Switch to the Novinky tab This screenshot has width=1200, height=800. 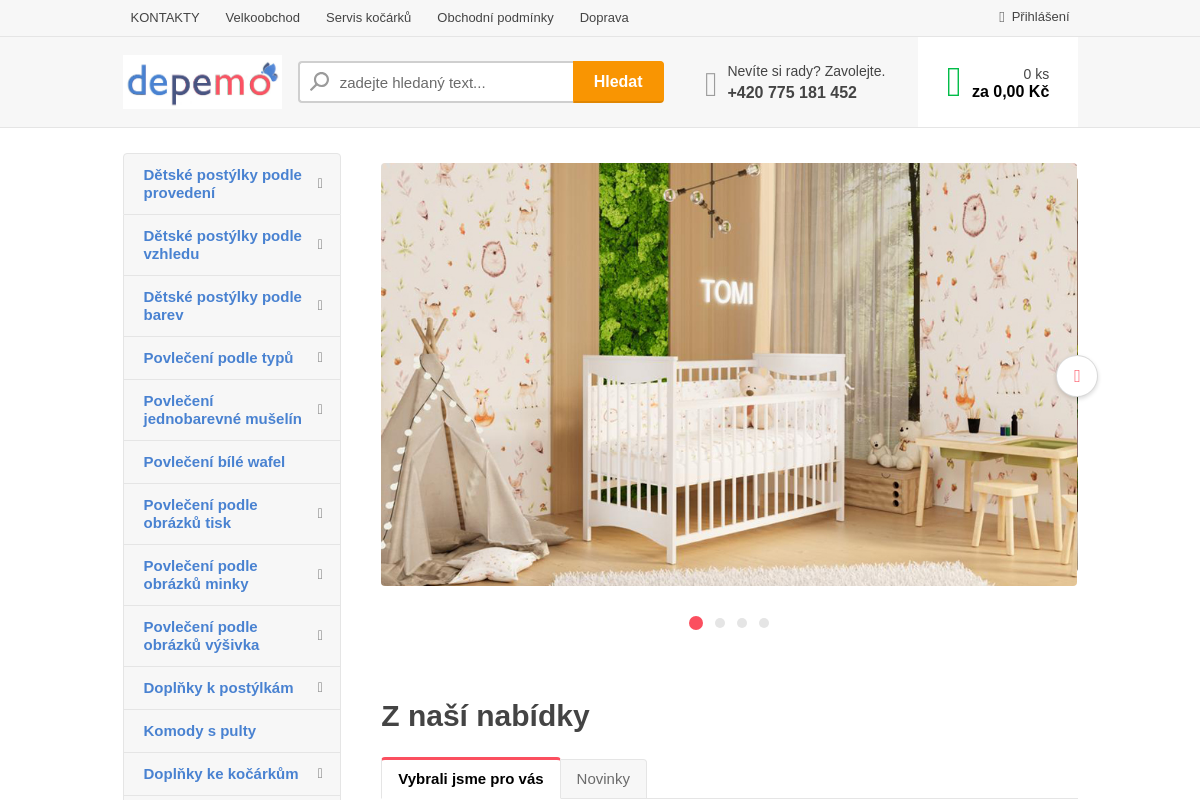(x=603, y=779)
